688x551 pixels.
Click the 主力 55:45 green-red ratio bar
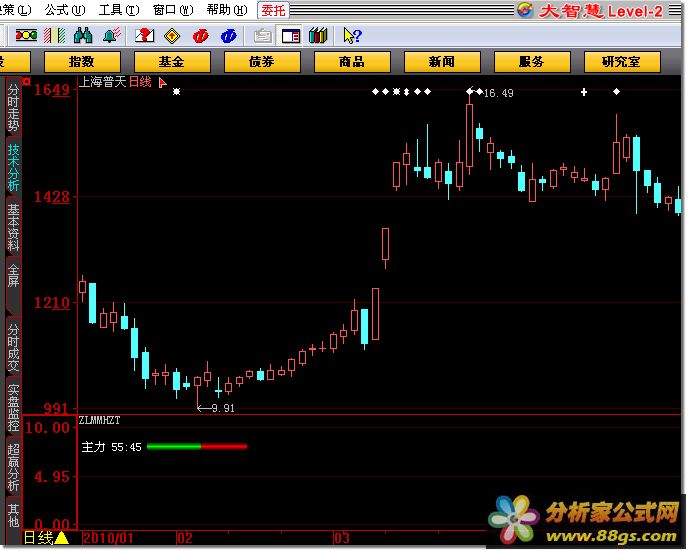coord(197,447)
